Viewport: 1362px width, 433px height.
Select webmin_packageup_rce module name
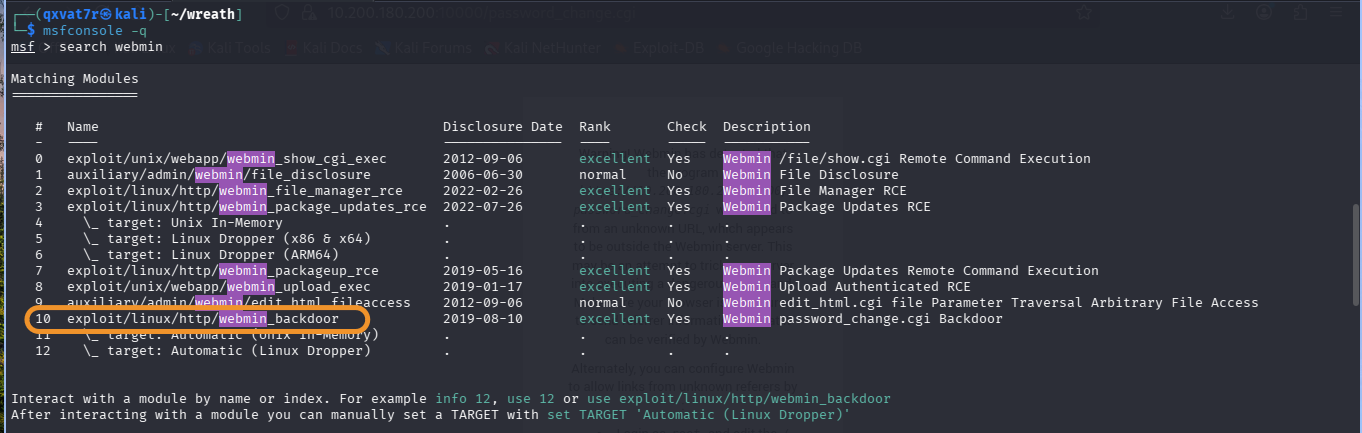tap(223, 271)
